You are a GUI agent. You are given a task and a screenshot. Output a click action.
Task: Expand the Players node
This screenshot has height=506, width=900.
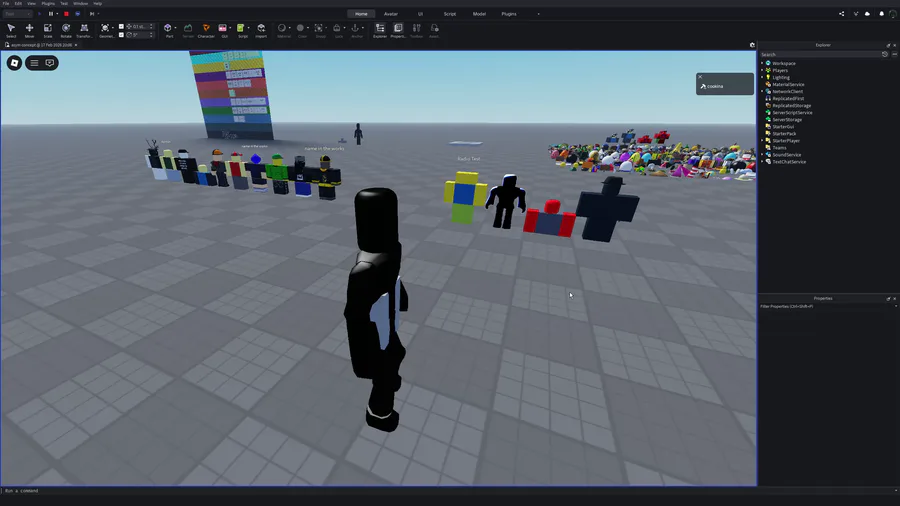point(762,70)
